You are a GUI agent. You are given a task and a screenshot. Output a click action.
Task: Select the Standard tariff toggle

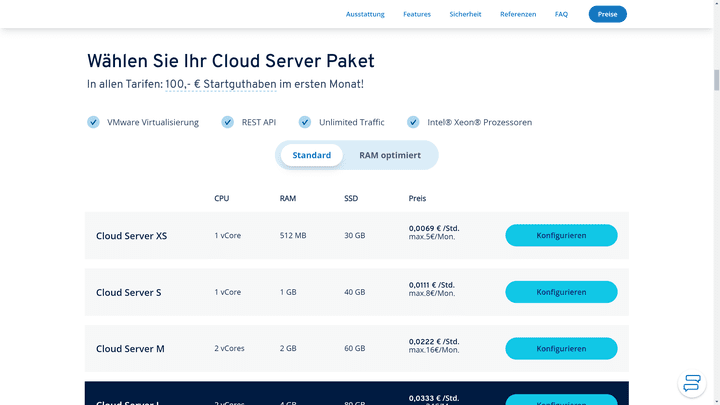click(312, 155)
